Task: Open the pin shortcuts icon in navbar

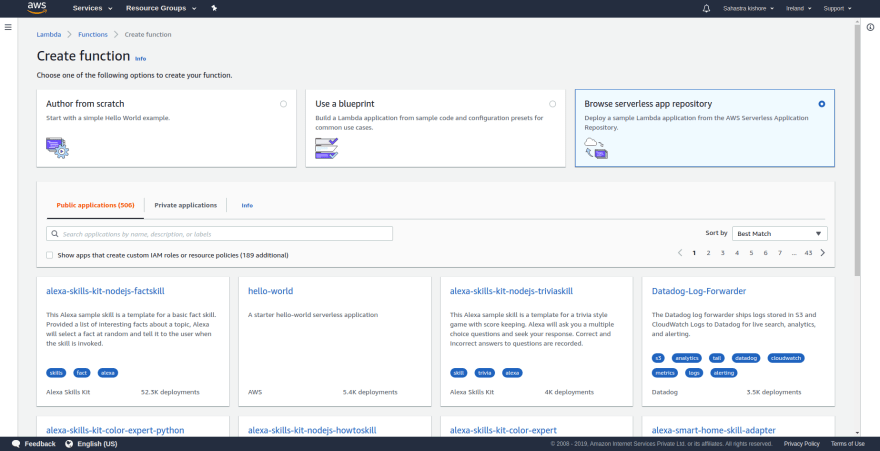Action: pos(214,8)
